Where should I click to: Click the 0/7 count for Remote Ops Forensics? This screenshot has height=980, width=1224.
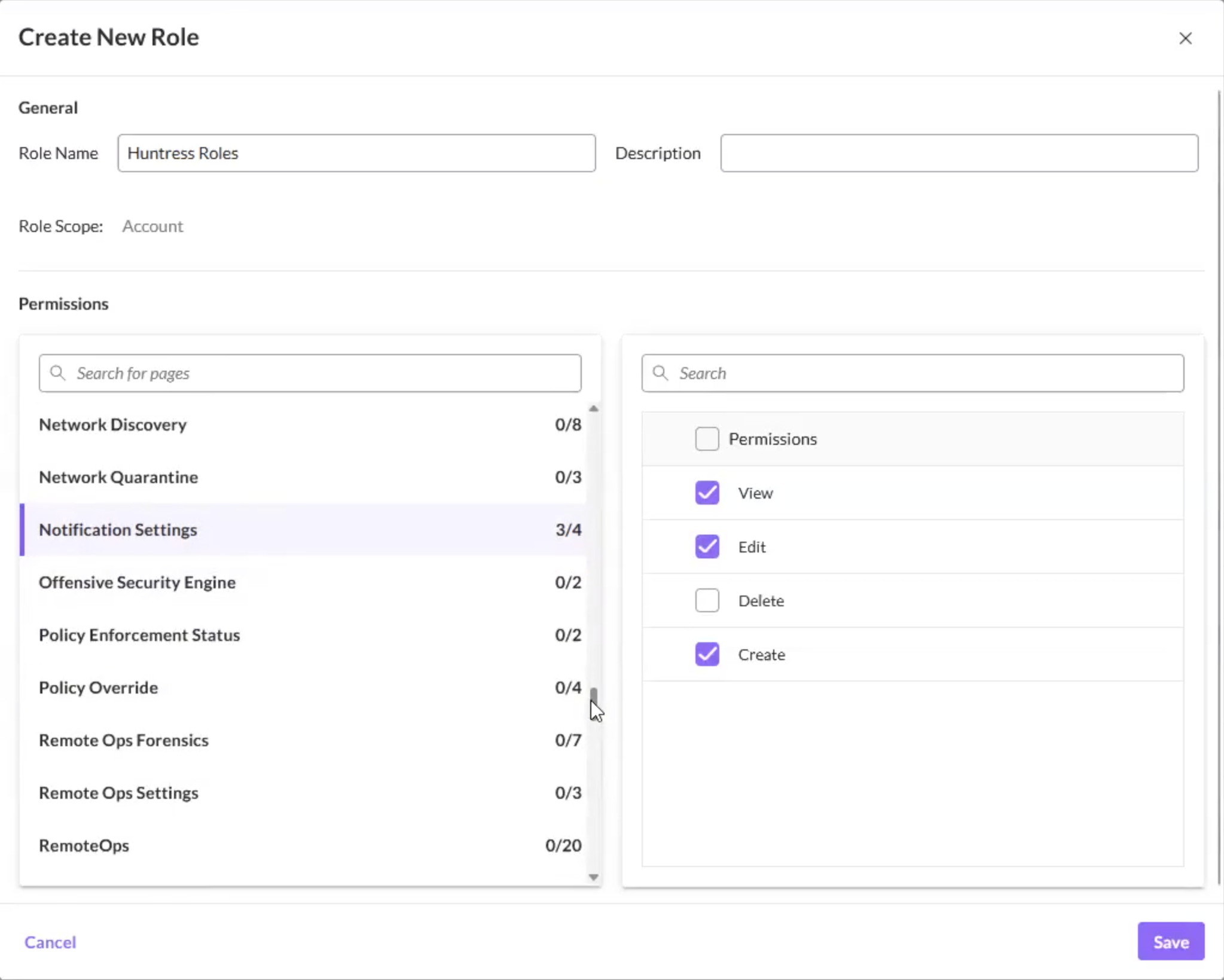click(568, 740)
